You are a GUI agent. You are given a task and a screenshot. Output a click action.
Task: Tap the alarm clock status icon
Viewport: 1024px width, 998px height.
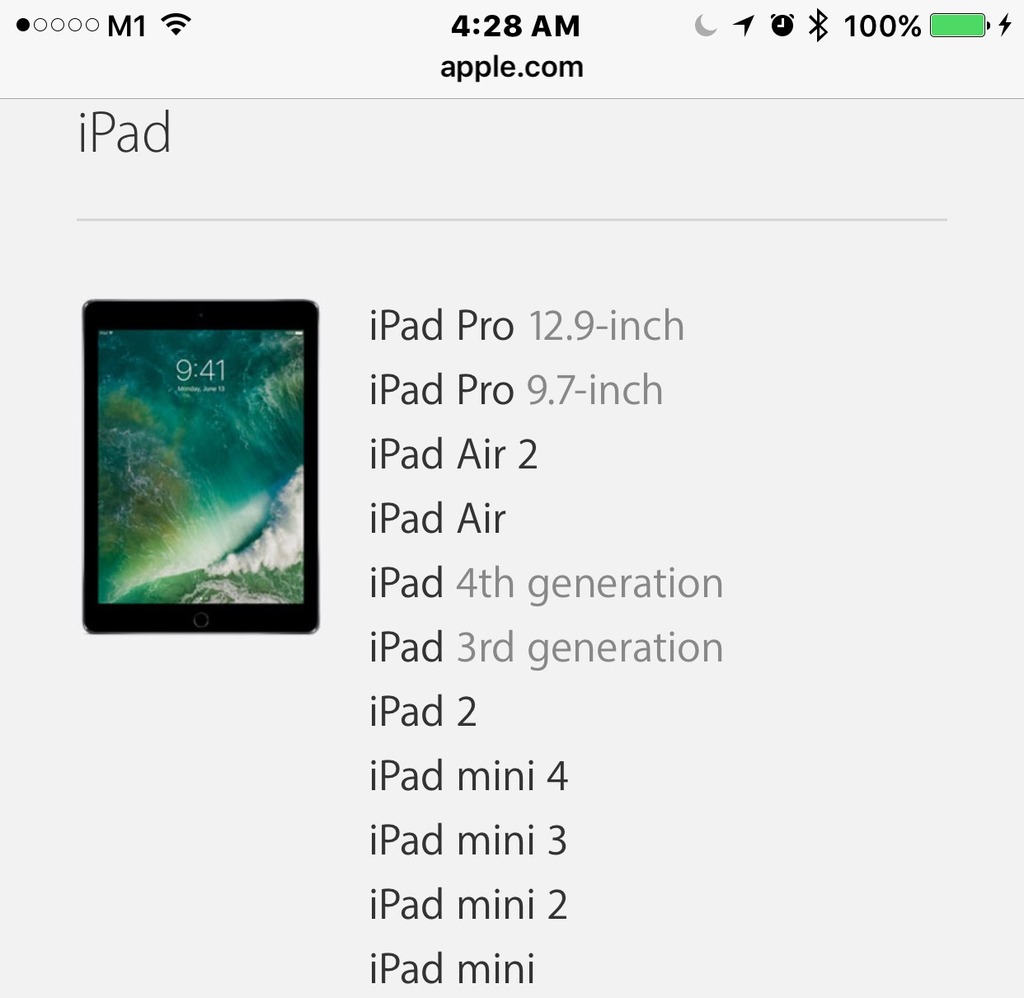[782, 25]
